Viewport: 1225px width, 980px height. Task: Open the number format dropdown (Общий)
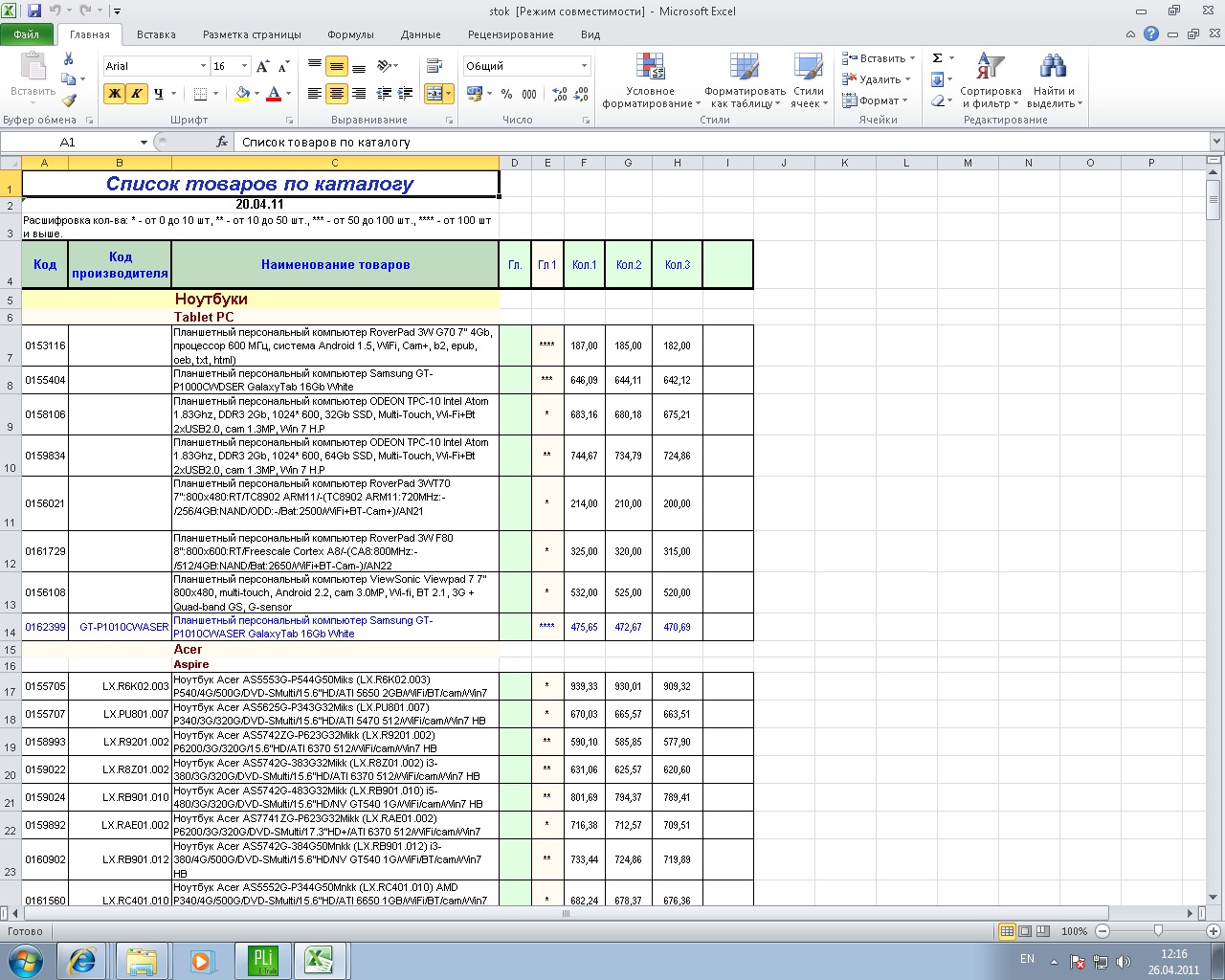[x=584, y=66]
